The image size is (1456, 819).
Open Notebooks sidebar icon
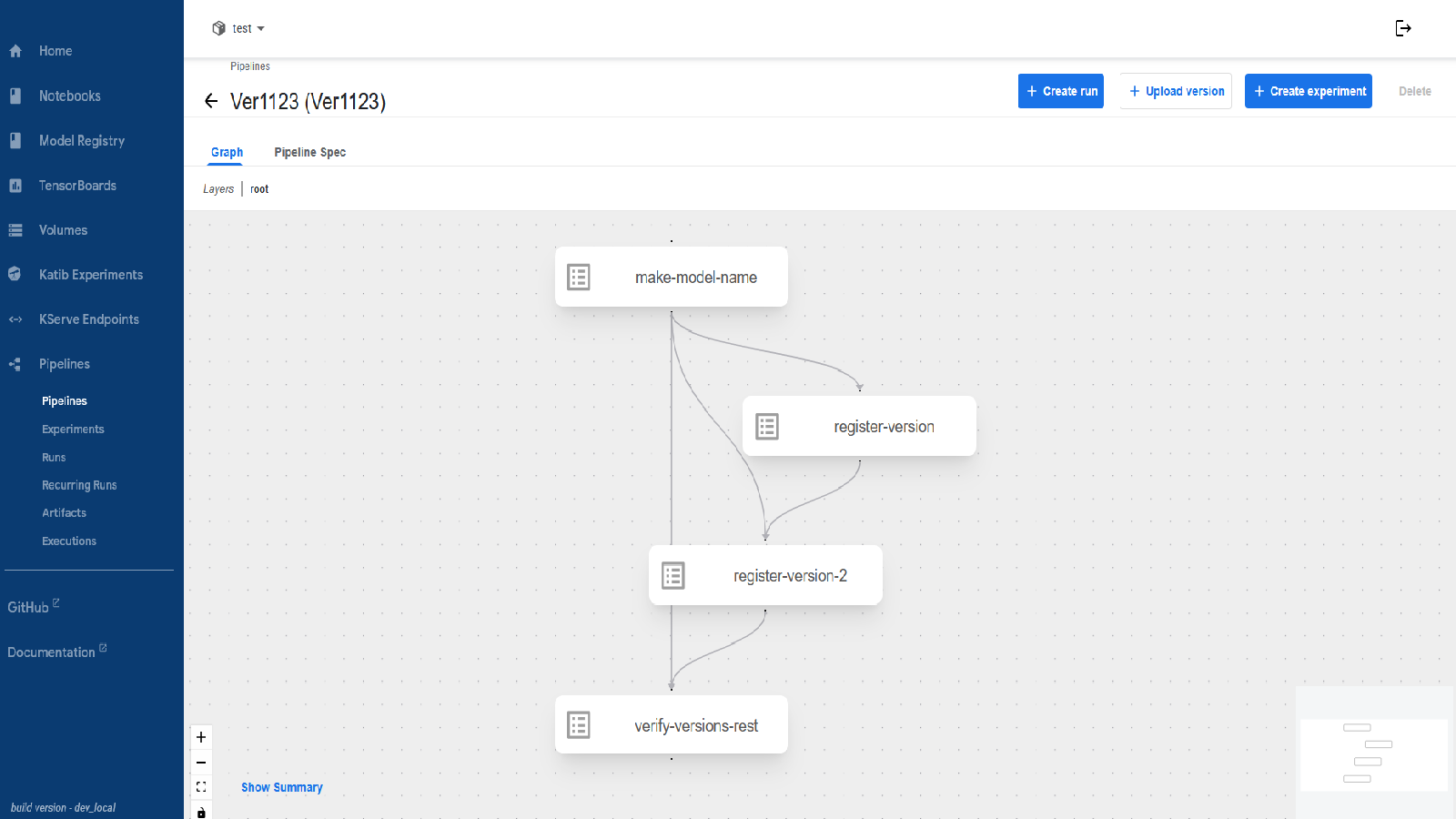pos(15,96)
